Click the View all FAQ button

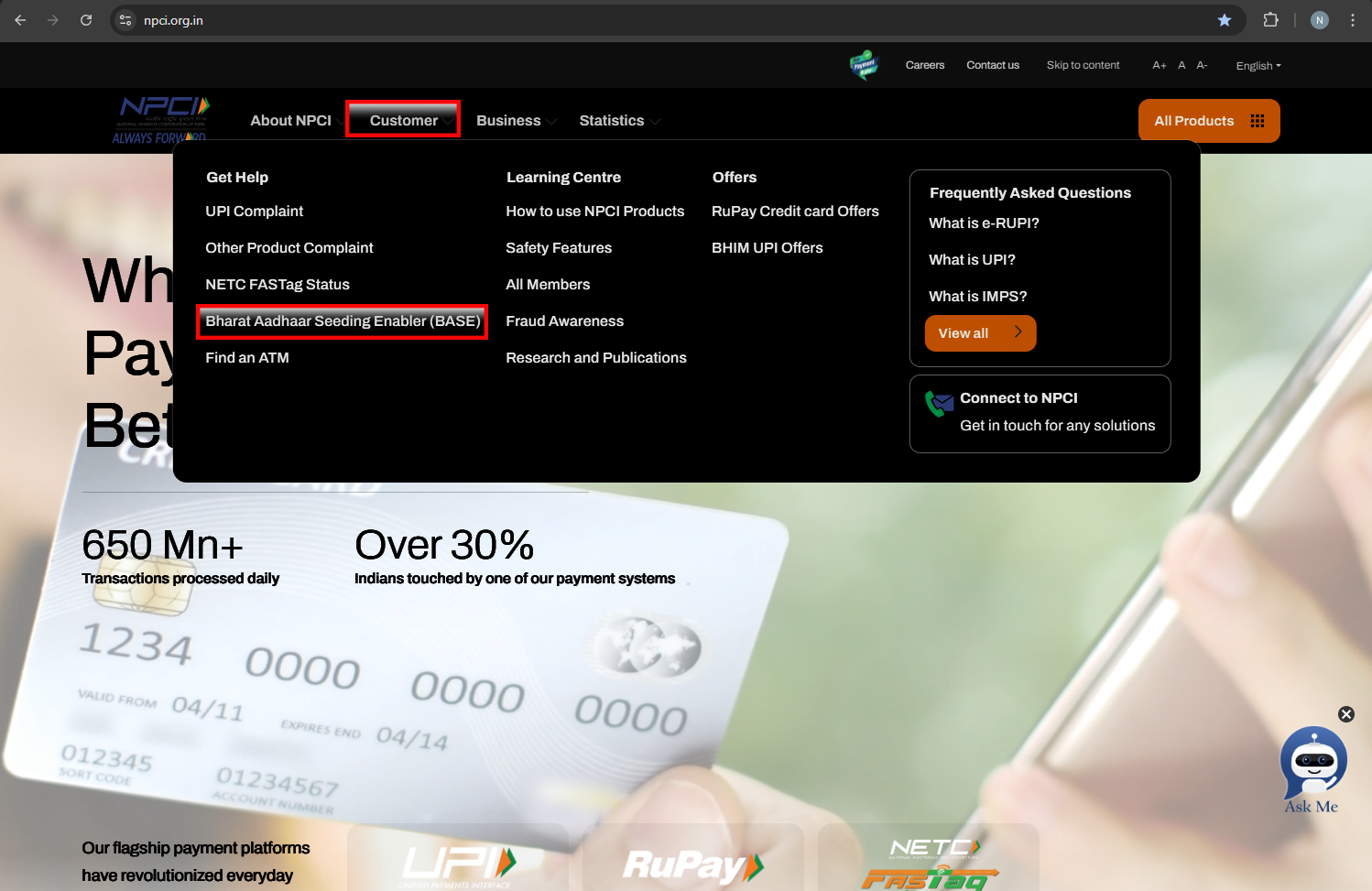980,333
